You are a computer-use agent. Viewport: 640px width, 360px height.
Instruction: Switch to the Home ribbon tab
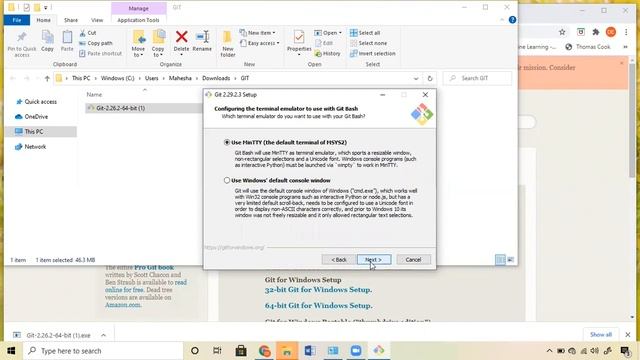click(x=44, y=20)
